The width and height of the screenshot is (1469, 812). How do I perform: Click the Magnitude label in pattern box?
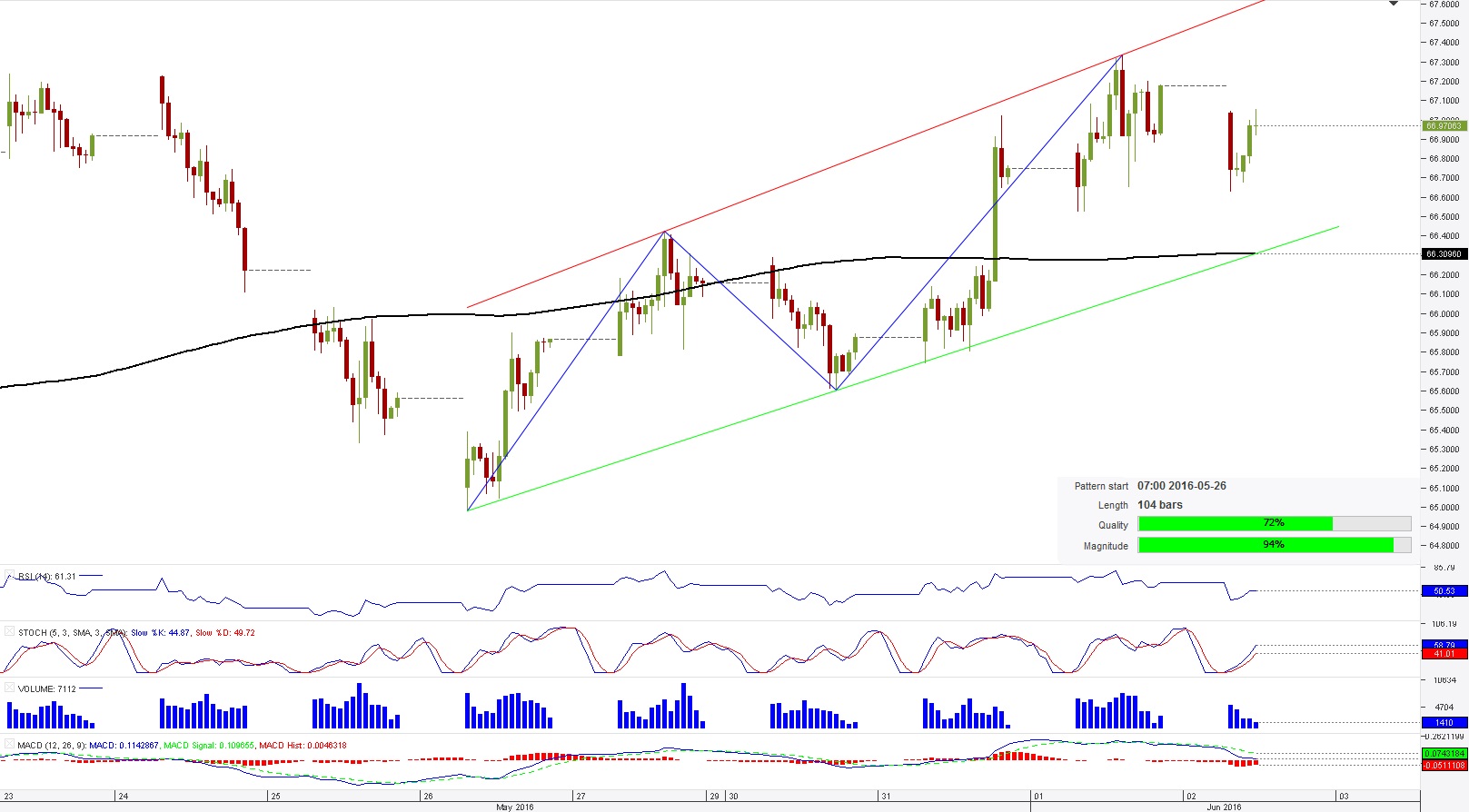(x=1106, y=547)
